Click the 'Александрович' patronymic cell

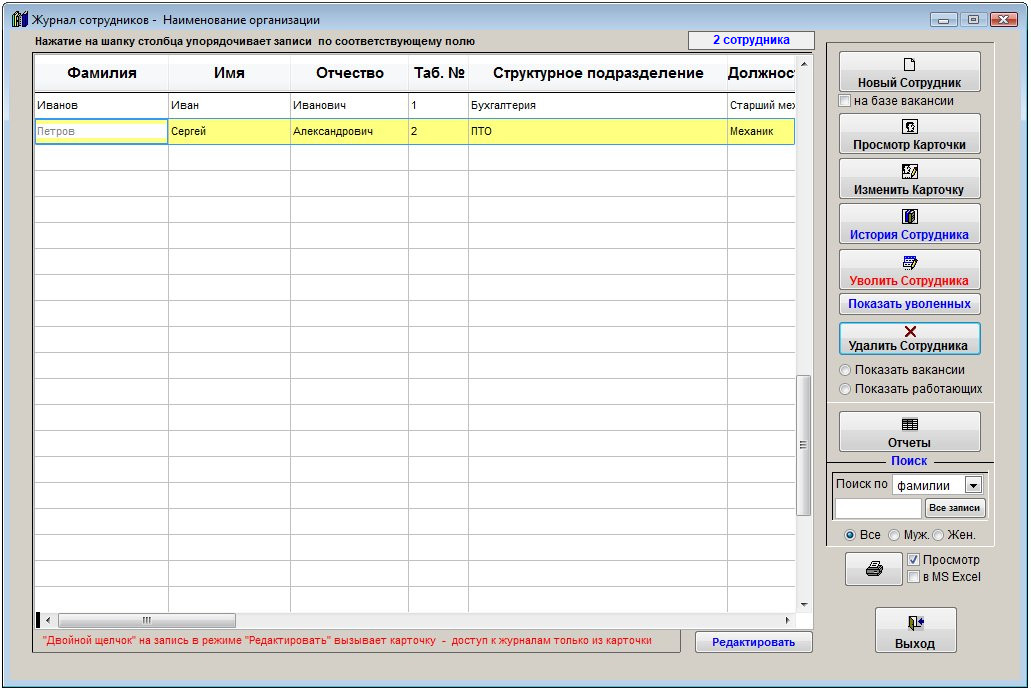coord(349,132)
